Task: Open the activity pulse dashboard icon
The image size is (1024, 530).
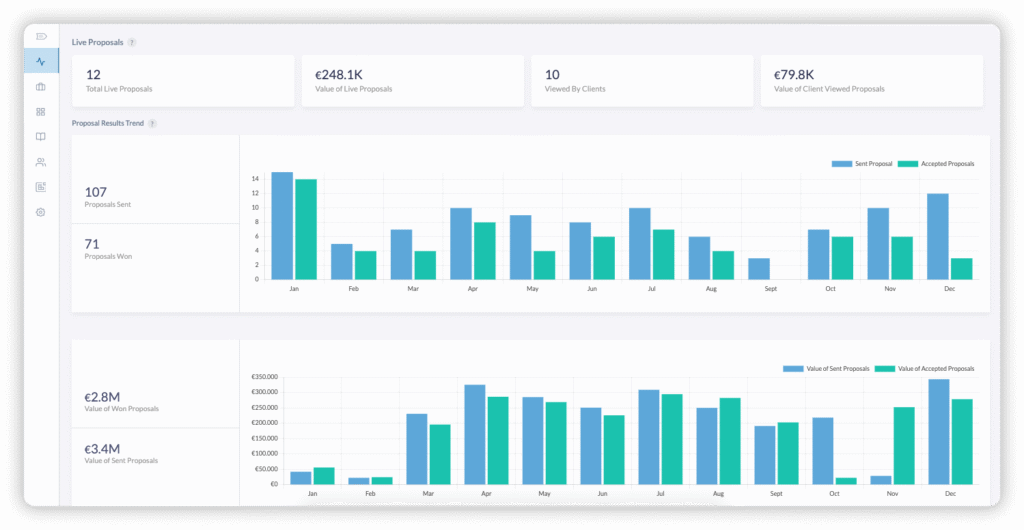Action: [x=41, y=61]
